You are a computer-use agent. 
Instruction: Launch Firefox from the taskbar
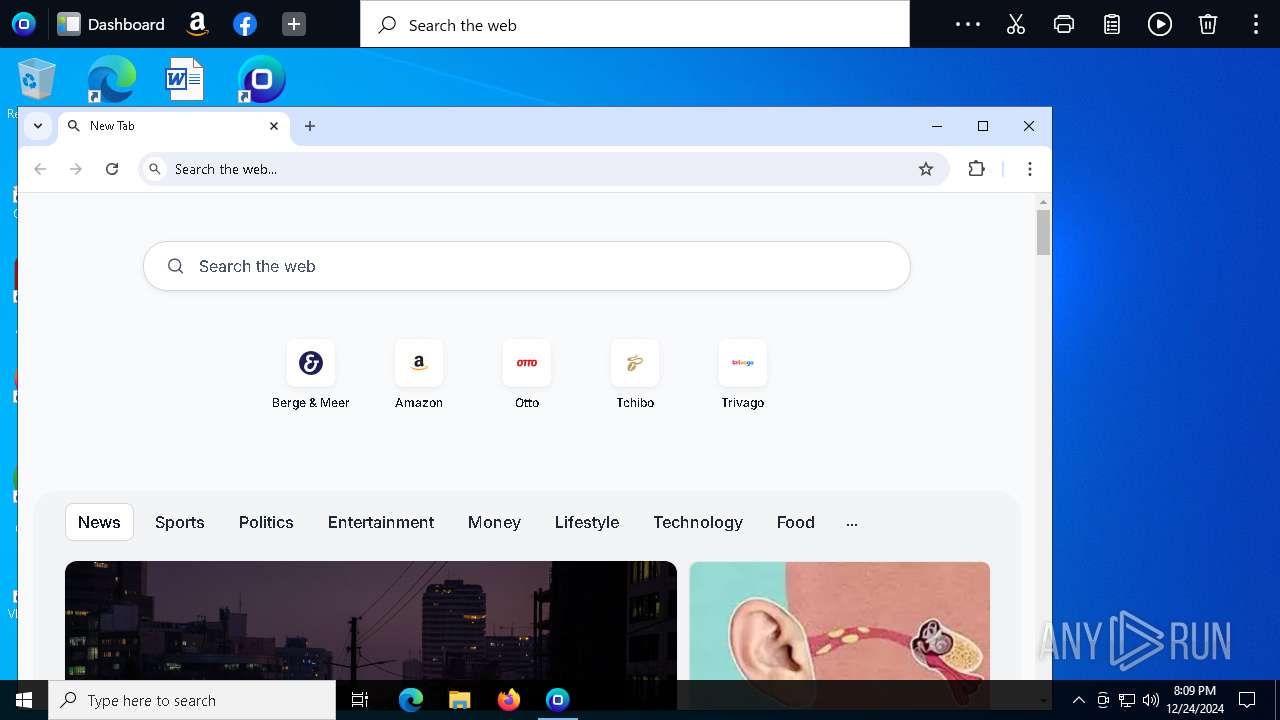pyautogui.click(x=508, y=700)
